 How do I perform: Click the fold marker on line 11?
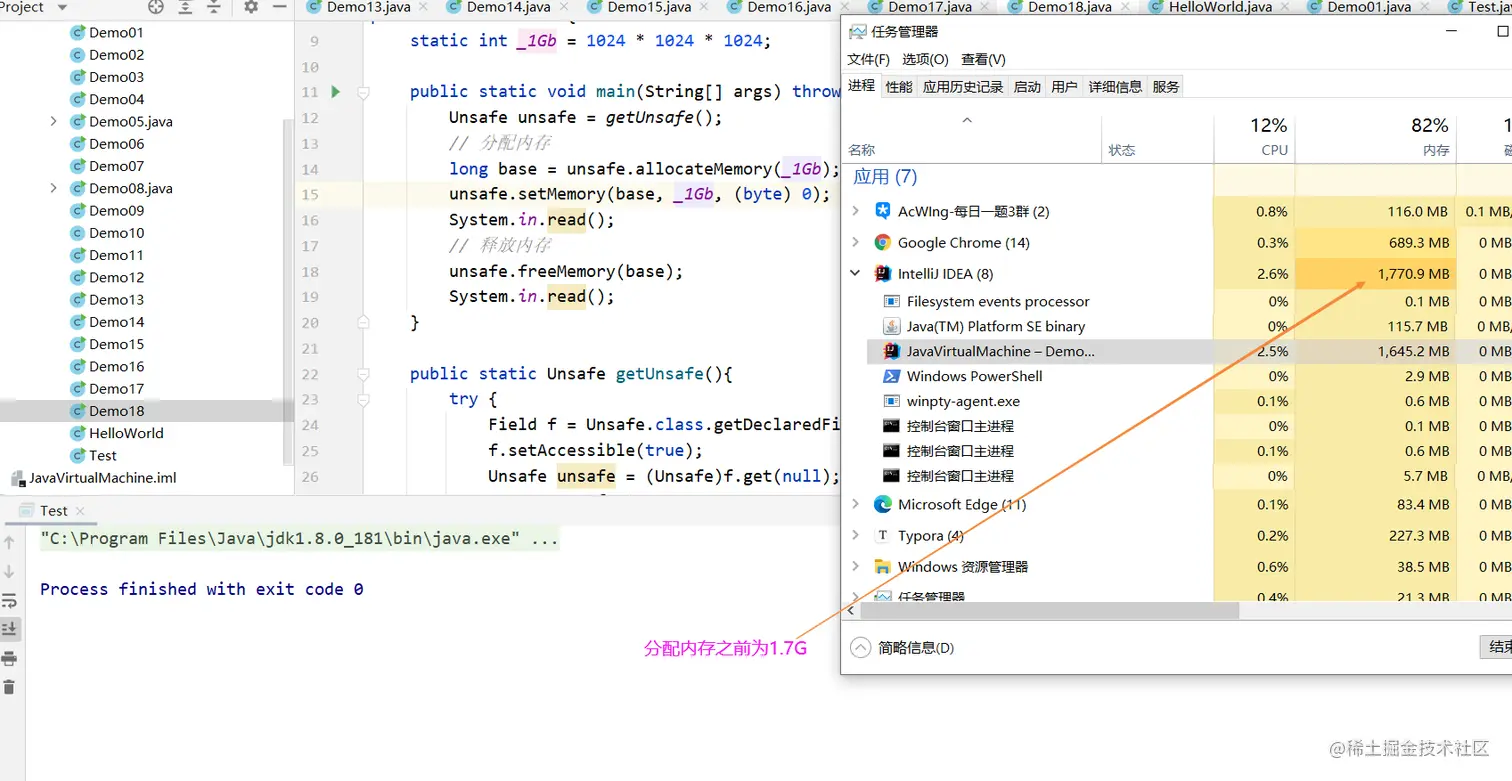click(x=364, y=92)
